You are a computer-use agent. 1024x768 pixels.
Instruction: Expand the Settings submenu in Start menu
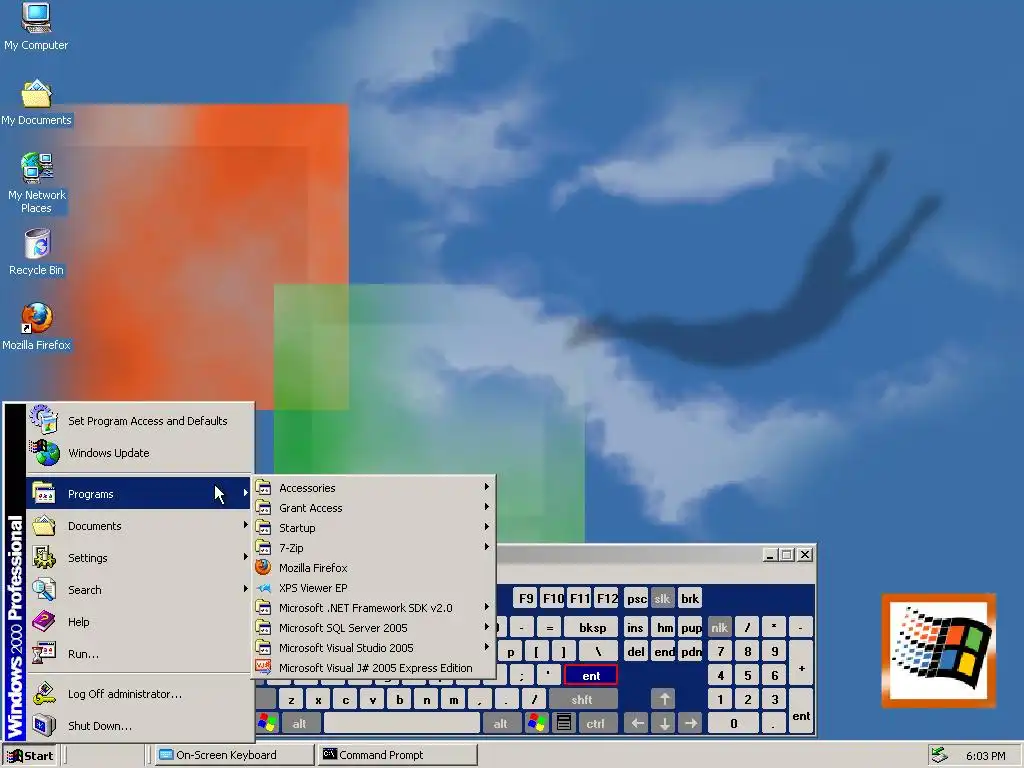(139, 558)
